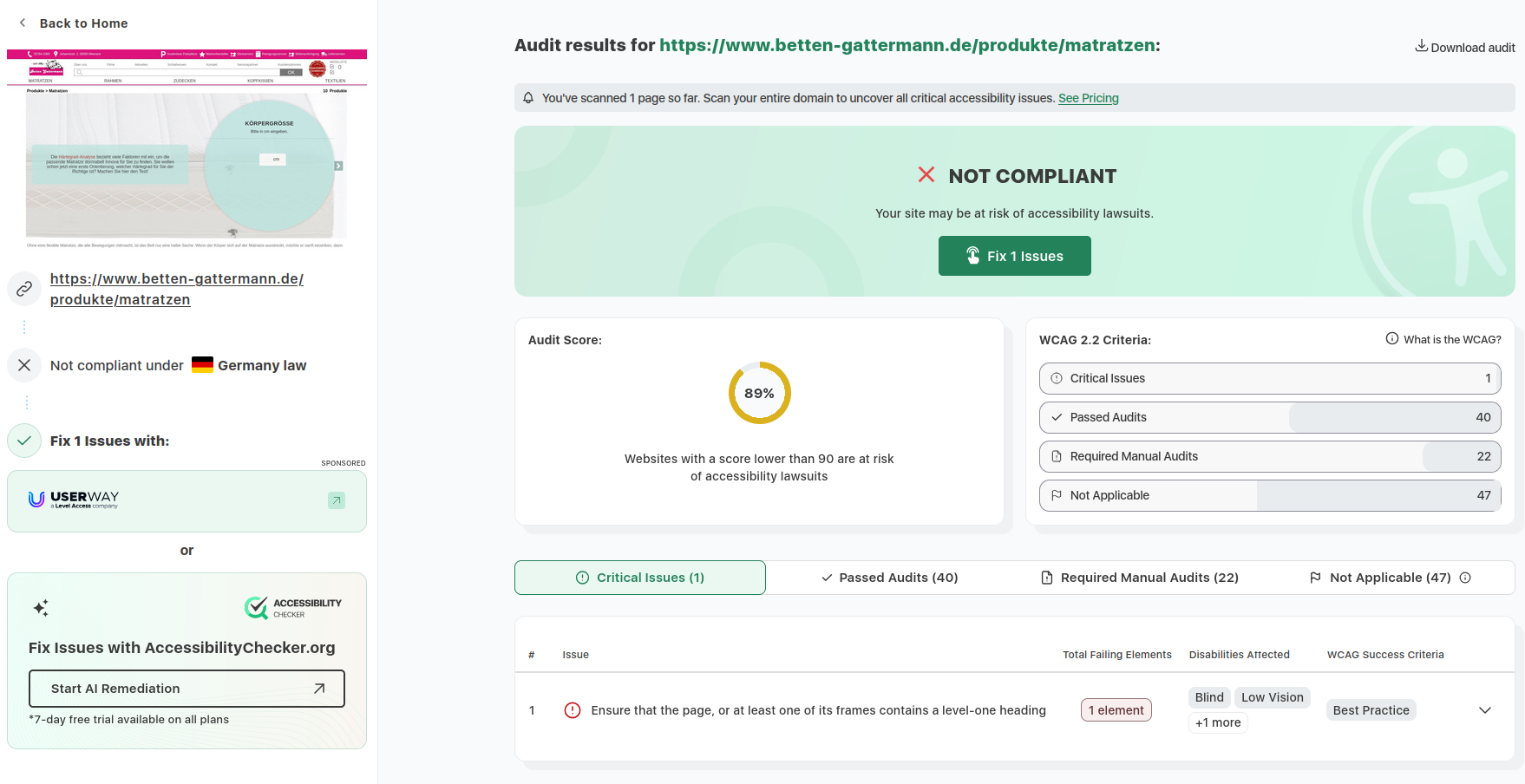The height and width of the screenshot is (784, 1525).
Task: Select the Critical Issues (1) tab
Action: tap(640, 578)
